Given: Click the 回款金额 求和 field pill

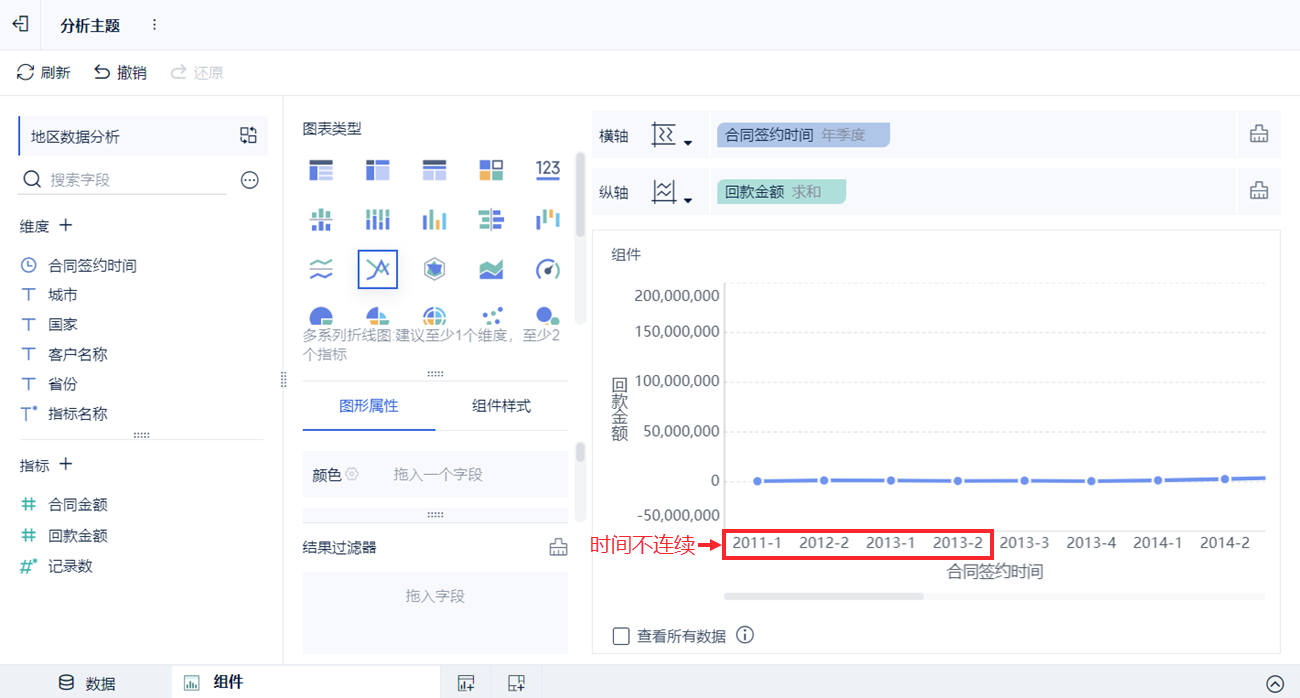Looking at the screenshot, I should pyautogui.click(x=781, y=191).
